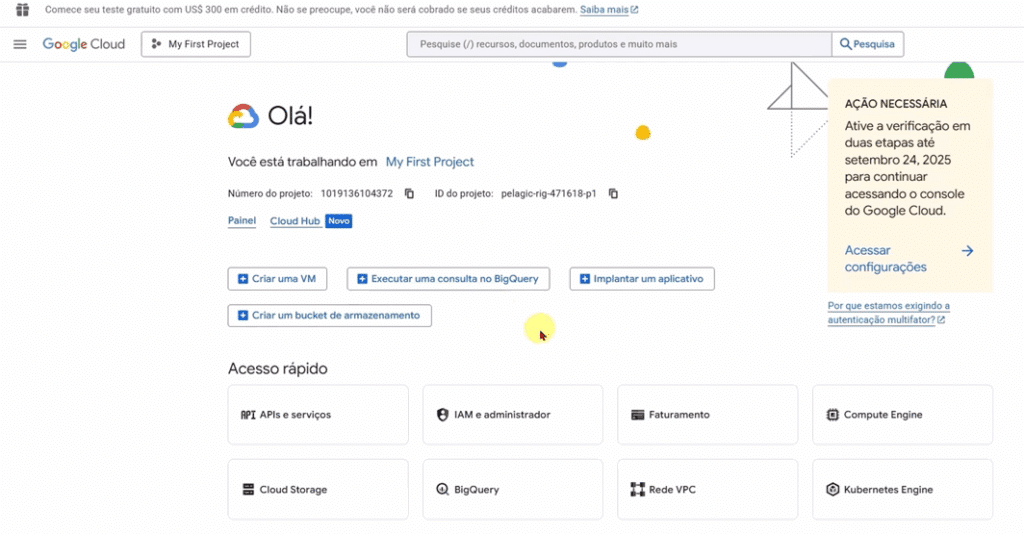Click the Pesquisa search button
The width and height of the screenshot is (1024, 534).
click(868, 44)
